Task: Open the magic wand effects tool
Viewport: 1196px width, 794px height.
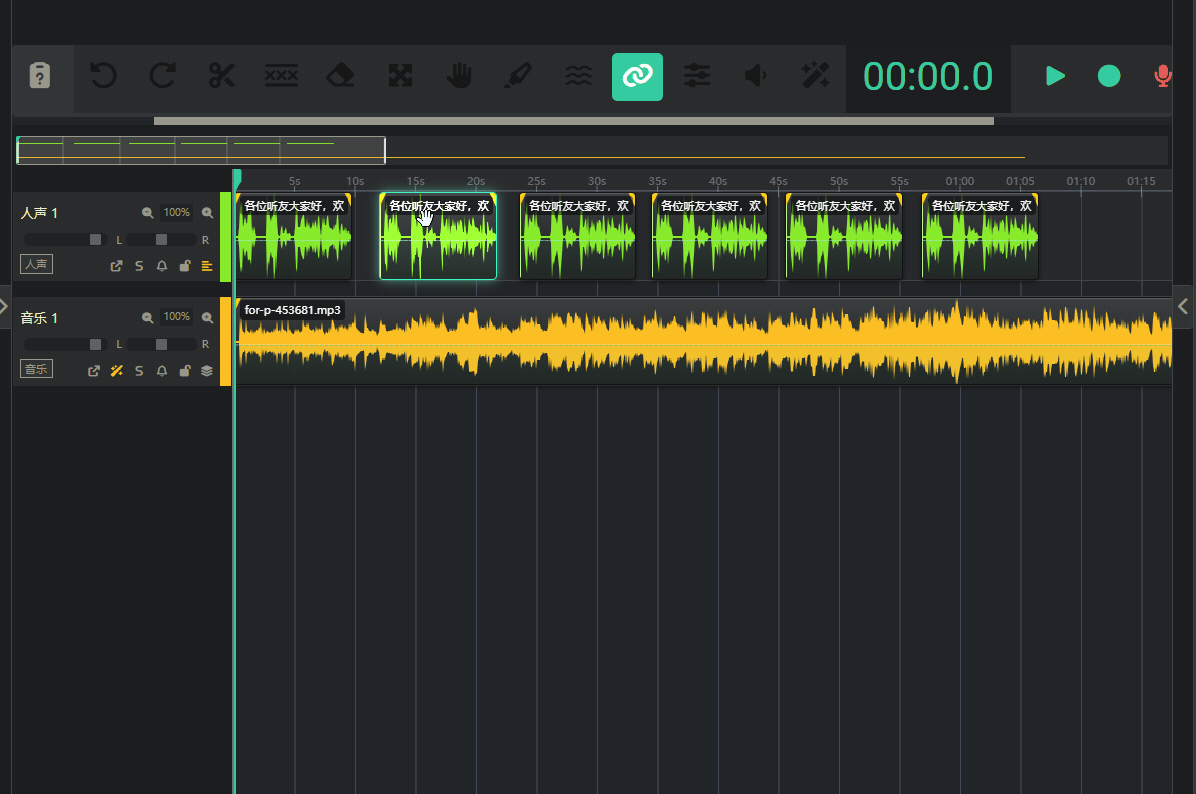Action: tap(815, 76)
